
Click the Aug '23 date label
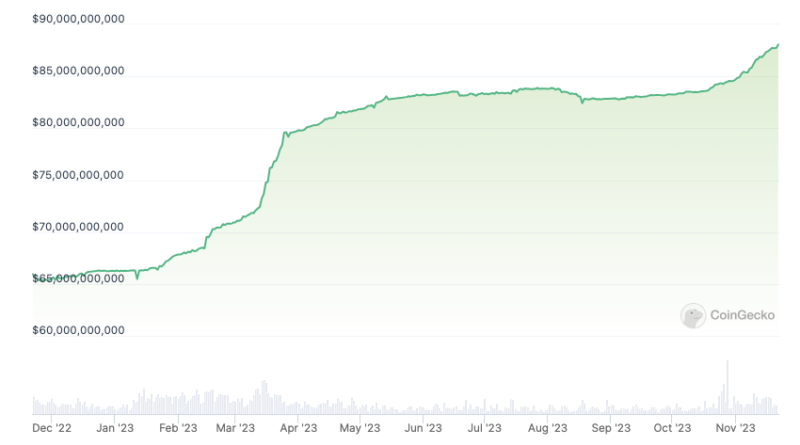pyautogui.click(x=545, y=427)
